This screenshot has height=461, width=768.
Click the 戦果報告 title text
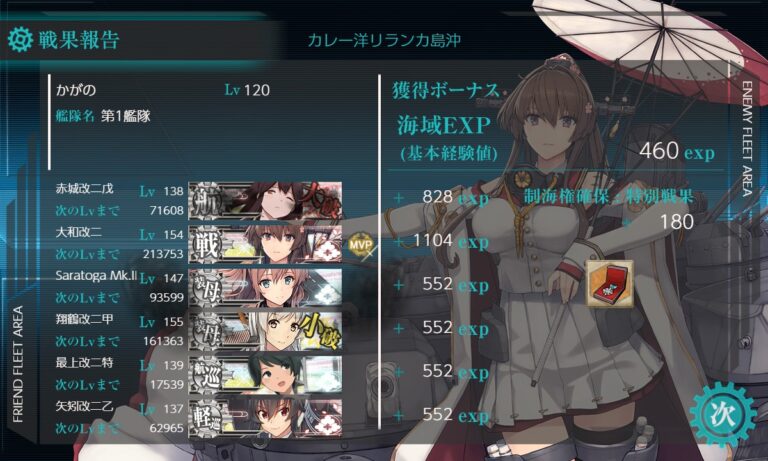coord(79,40)
